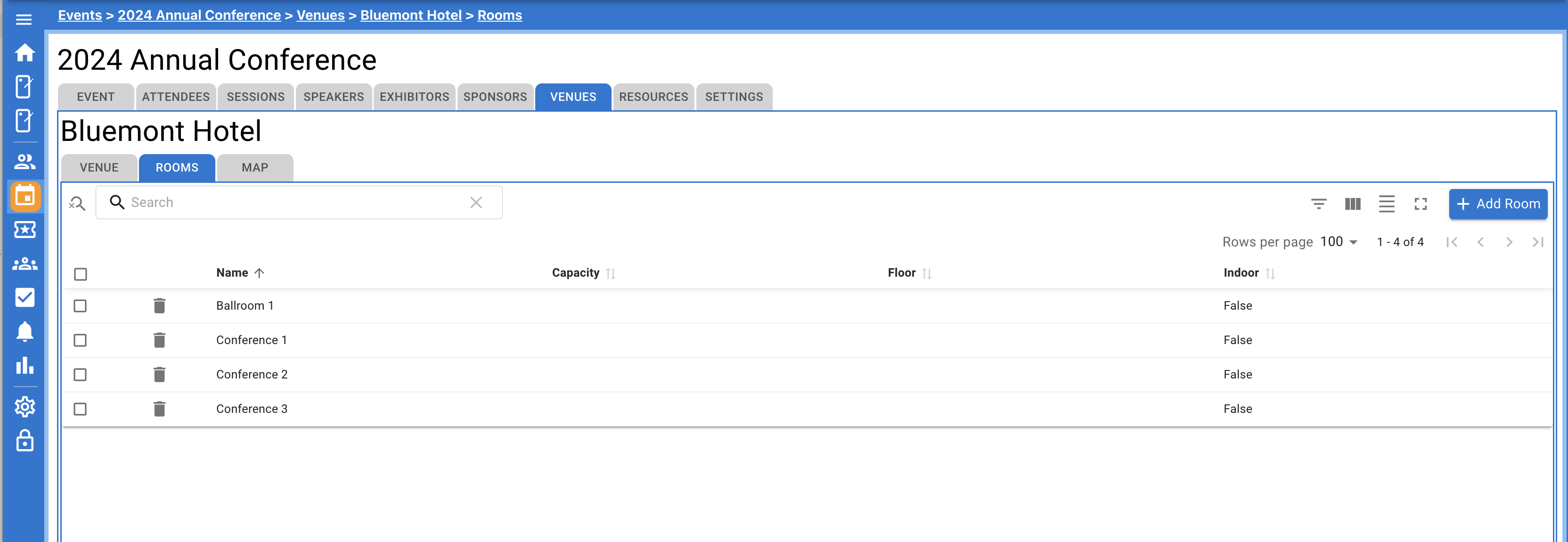Expand the table to fullscreen view
Image resolution: width=1568 pixels, height=542 pixels.
(x=1421, y=204)
